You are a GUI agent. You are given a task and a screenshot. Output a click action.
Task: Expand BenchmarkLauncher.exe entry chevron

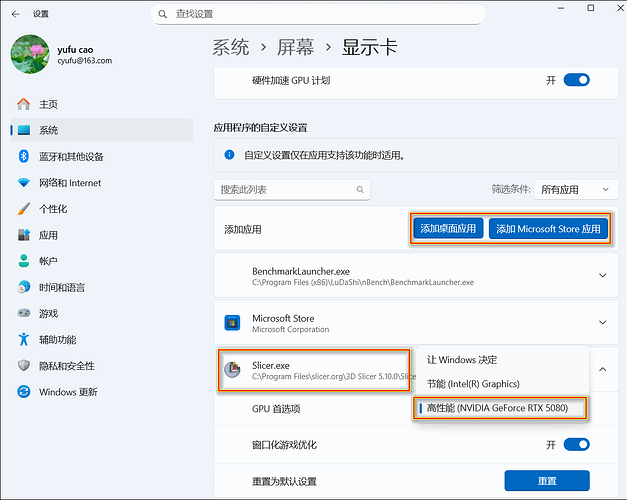coord(602,275)
